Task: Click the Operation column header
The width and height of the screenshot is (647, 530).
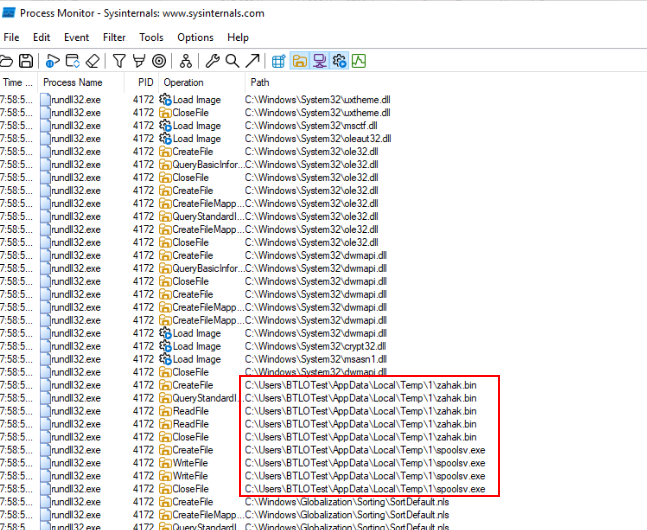Action: (x=201, y=83)
